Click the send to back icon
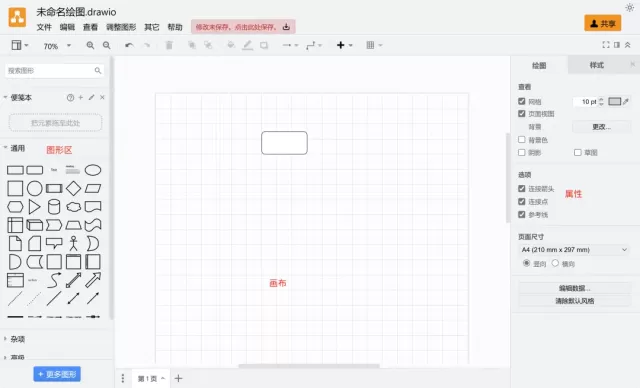640x388 pixels. click(x=208, y=45)
